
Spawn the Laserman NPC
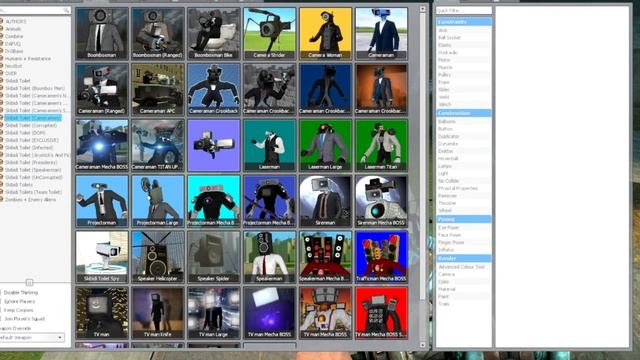coord(269,145)
